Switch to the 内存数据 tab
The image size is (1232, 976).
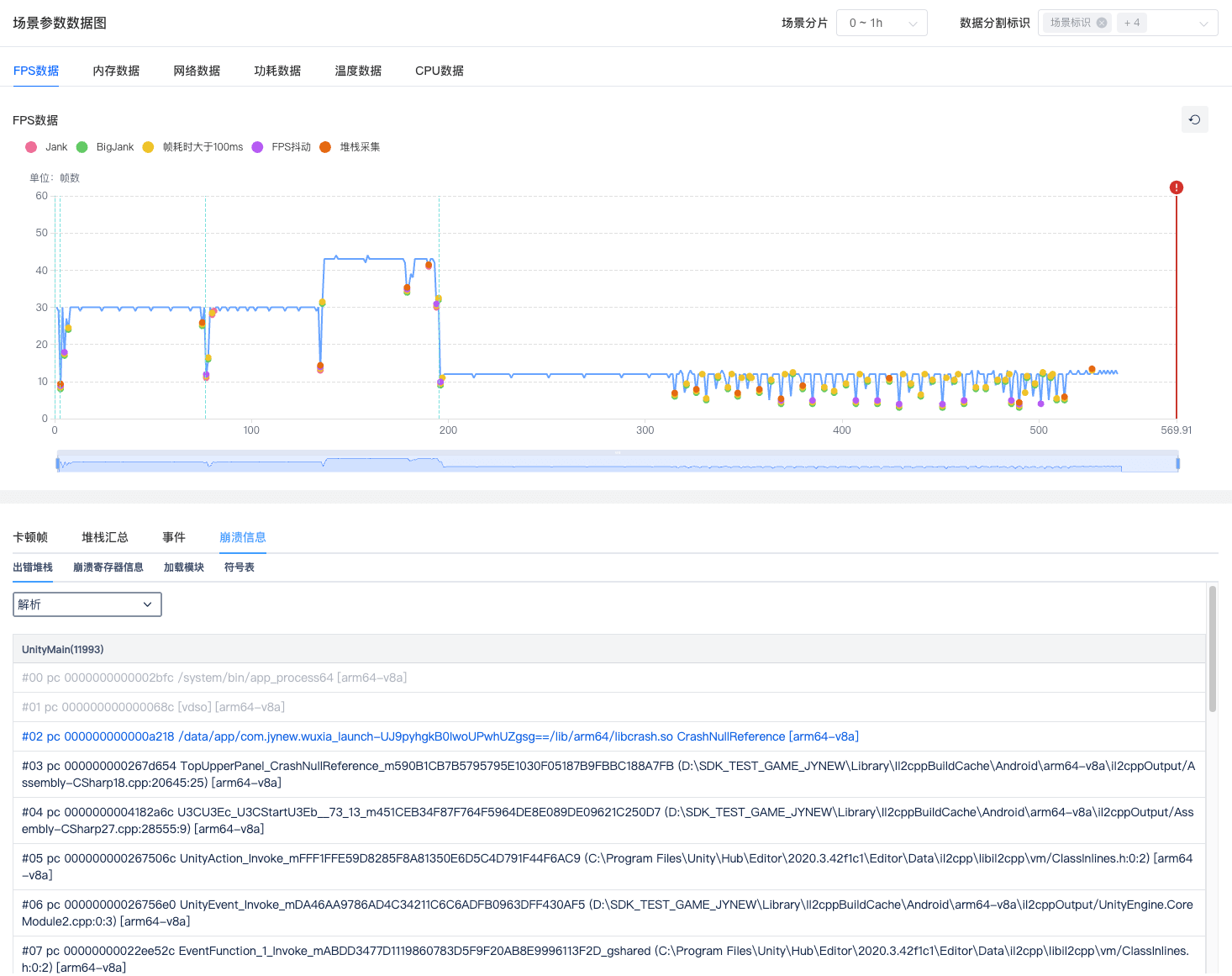tap(116, 71)
